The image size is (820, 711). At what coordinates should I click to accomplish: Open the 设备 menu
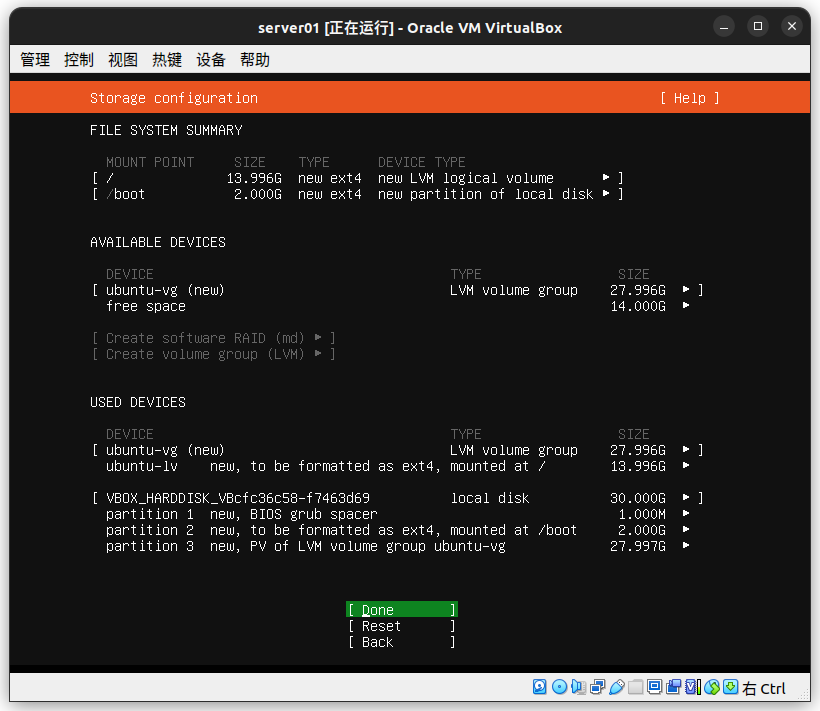click(211, 60)
